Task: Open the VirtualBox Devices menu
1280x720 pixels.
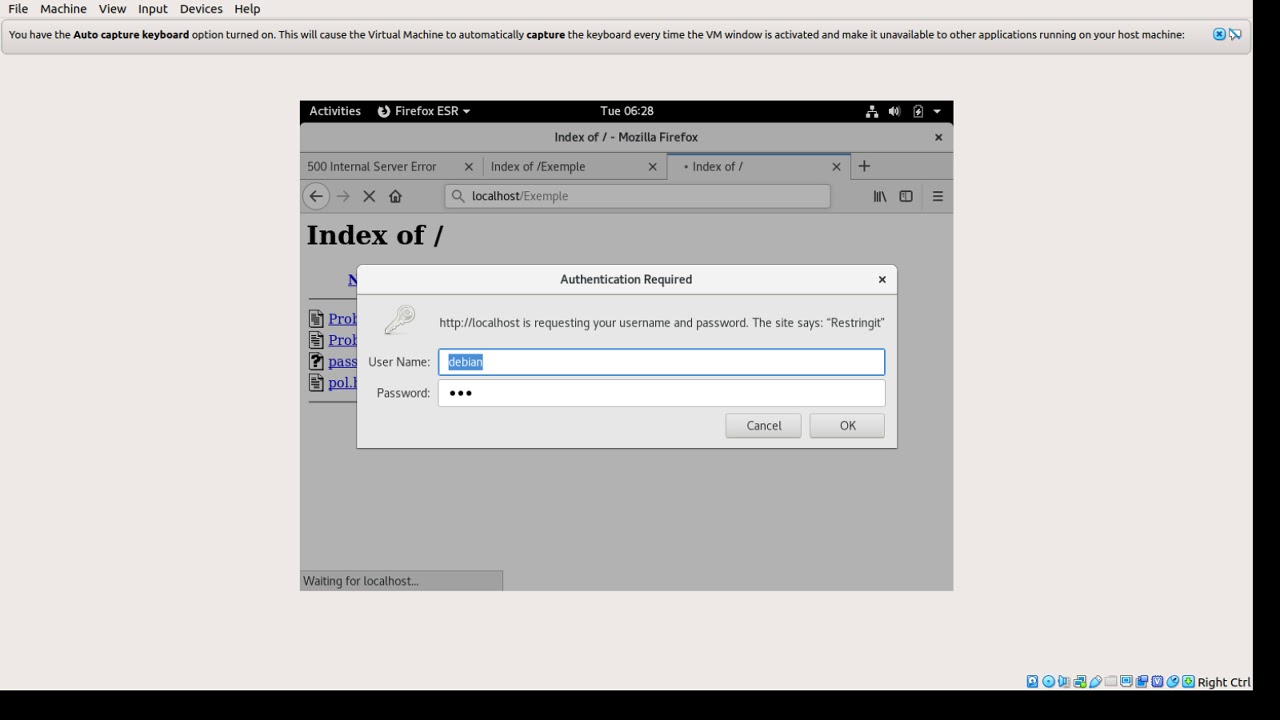Action: click(201, 9)
